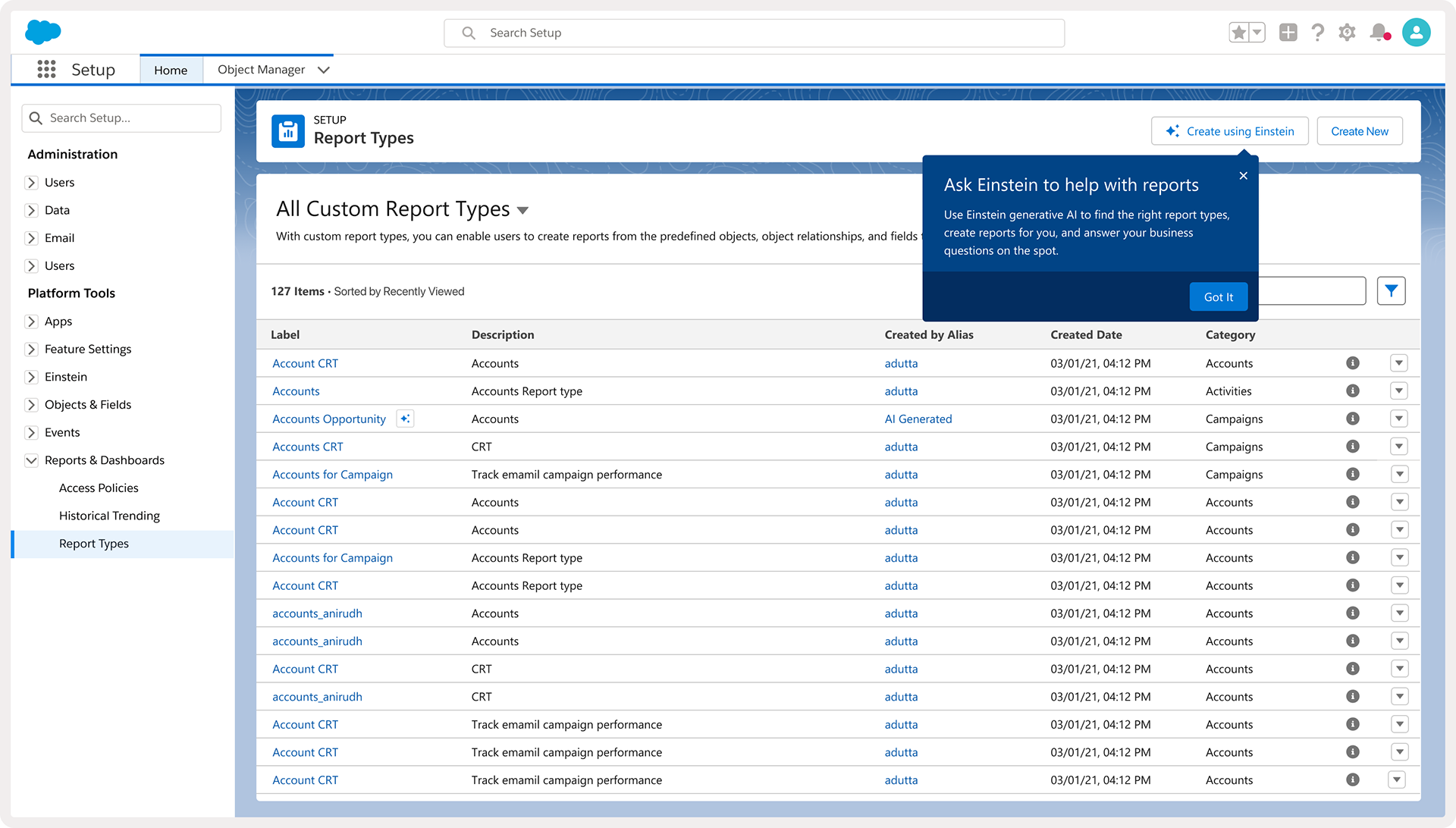Click the 'Platform Tools' sidebar heading
This screenshot has width=1456, height=828.
(71, 293)
